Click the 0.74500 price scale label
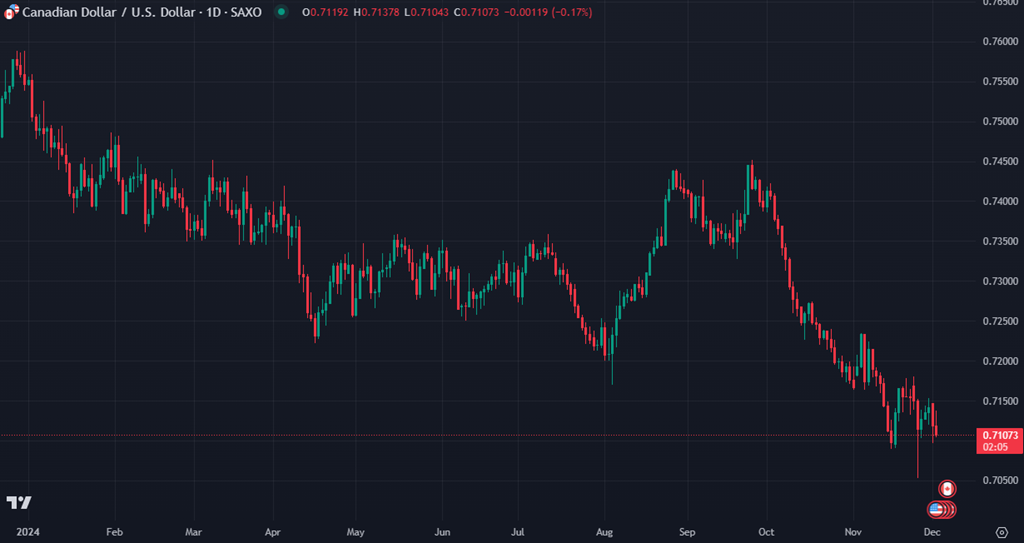This screenshot has width=1024, height=543. pyautogui.click(x=1000, y=161)
